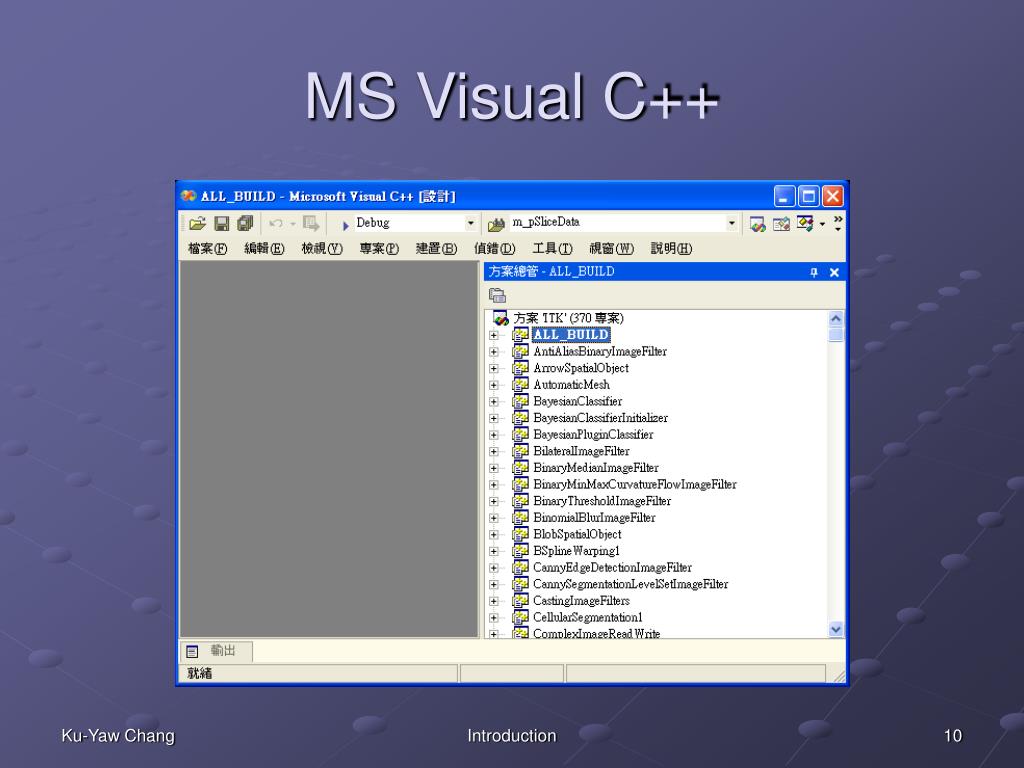Close the Solution Explorer panel

tap(834, 272)
